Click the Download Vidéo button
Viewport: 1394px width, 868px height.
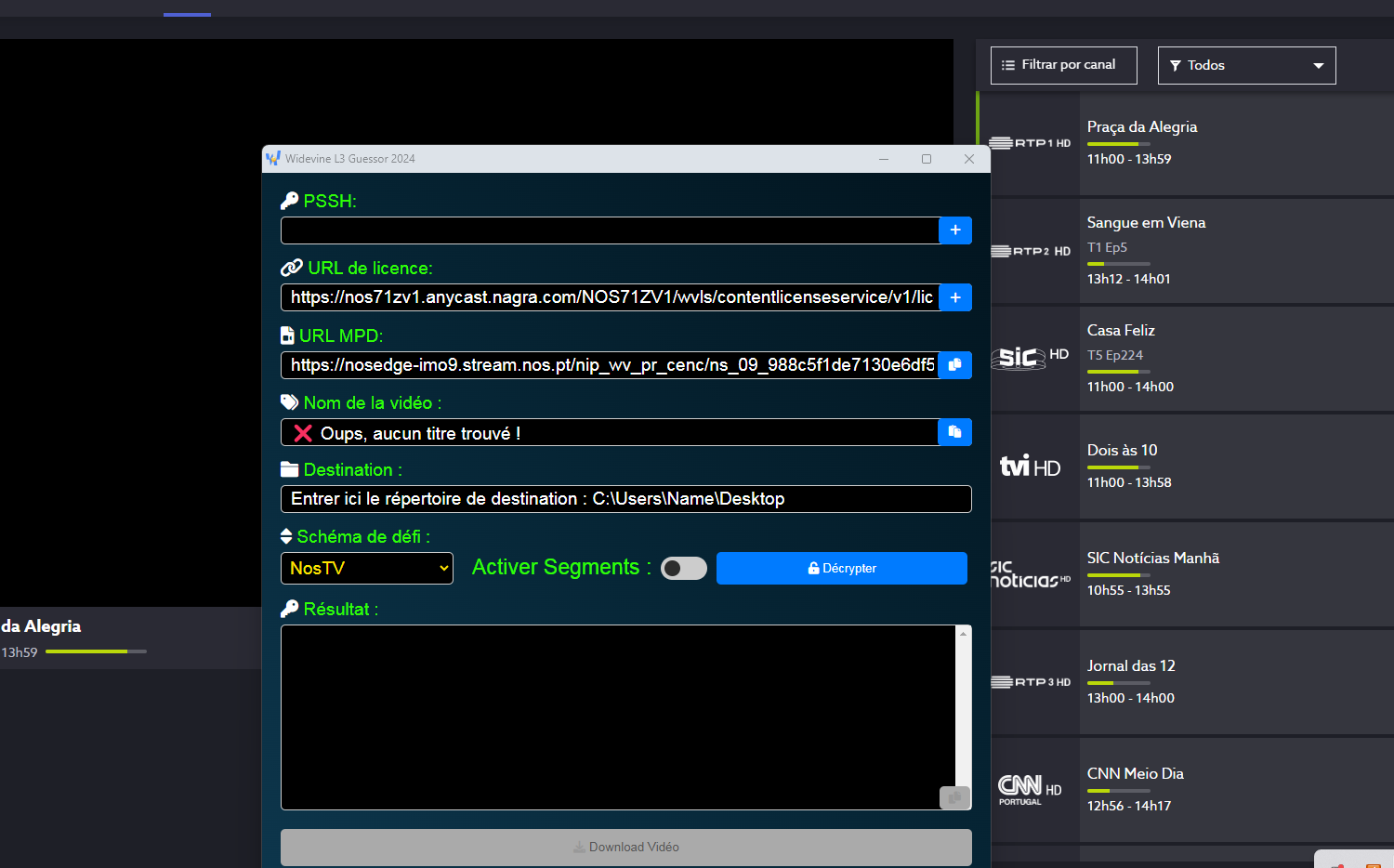[x=626, y=848]
